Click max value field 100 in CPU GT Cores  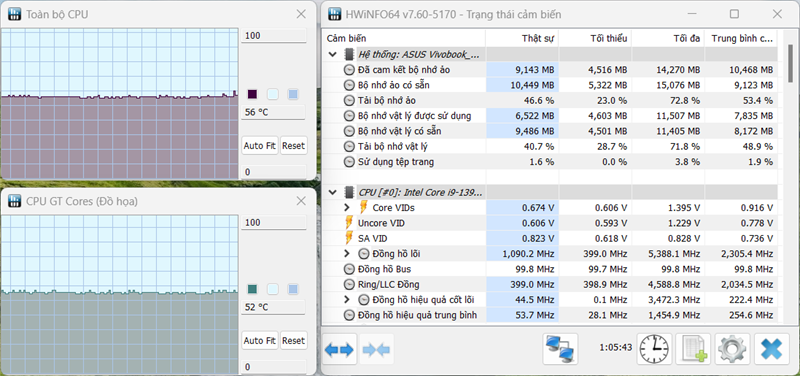[273, 222]
